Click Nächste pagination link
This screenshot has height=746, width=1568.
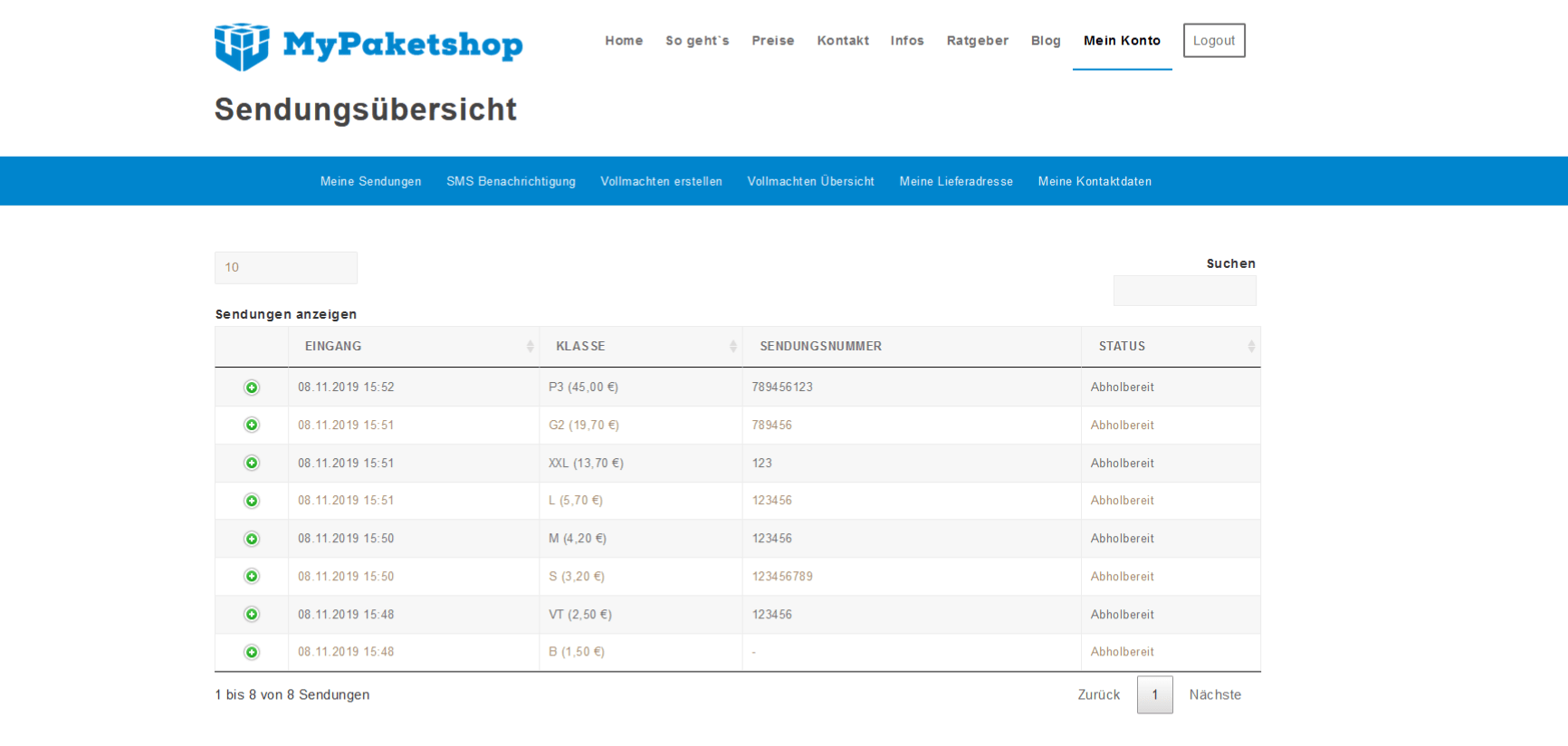pyautogui.click(x=1215, y=695)
